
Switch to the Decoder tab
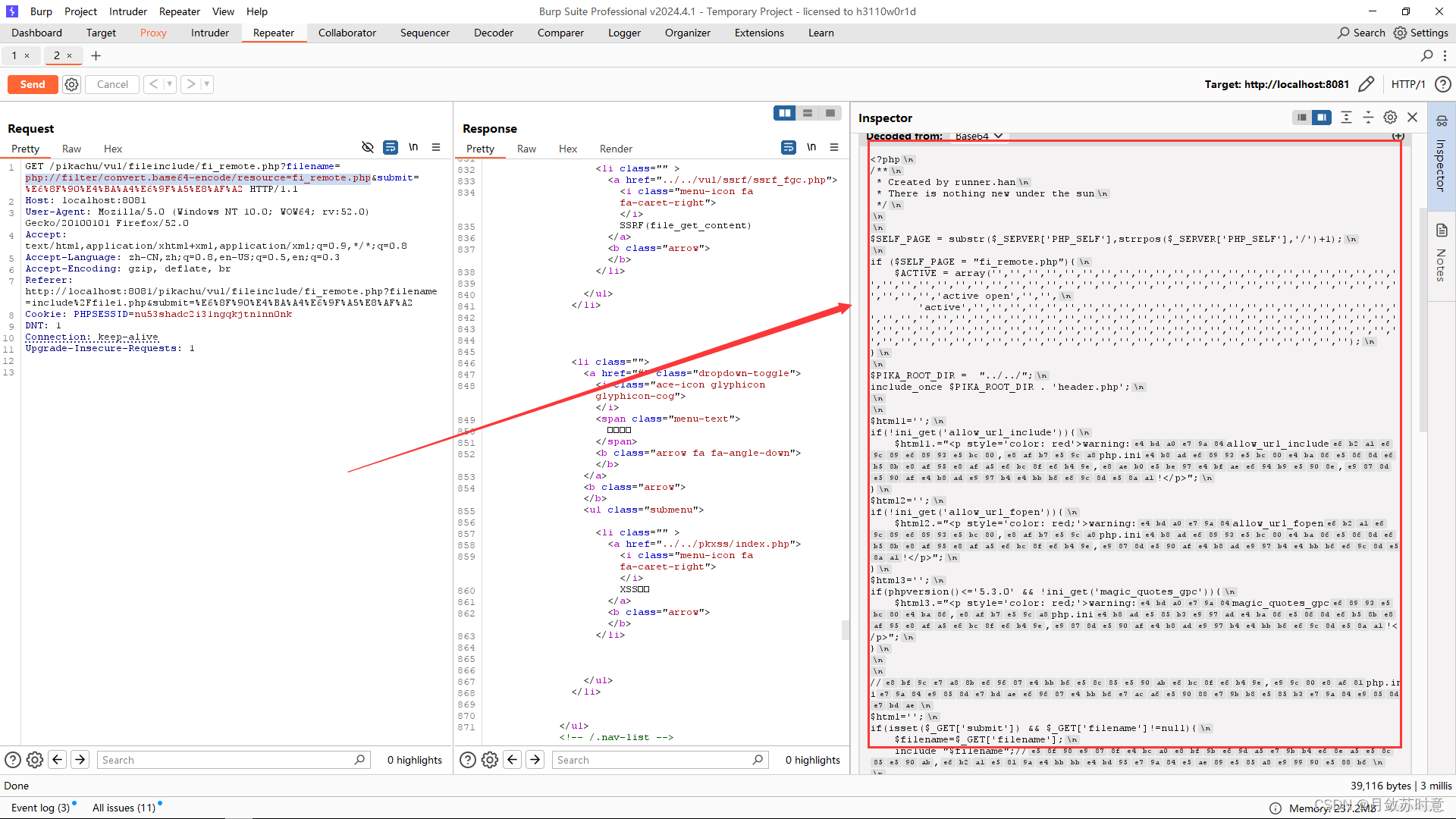point(493,33)
